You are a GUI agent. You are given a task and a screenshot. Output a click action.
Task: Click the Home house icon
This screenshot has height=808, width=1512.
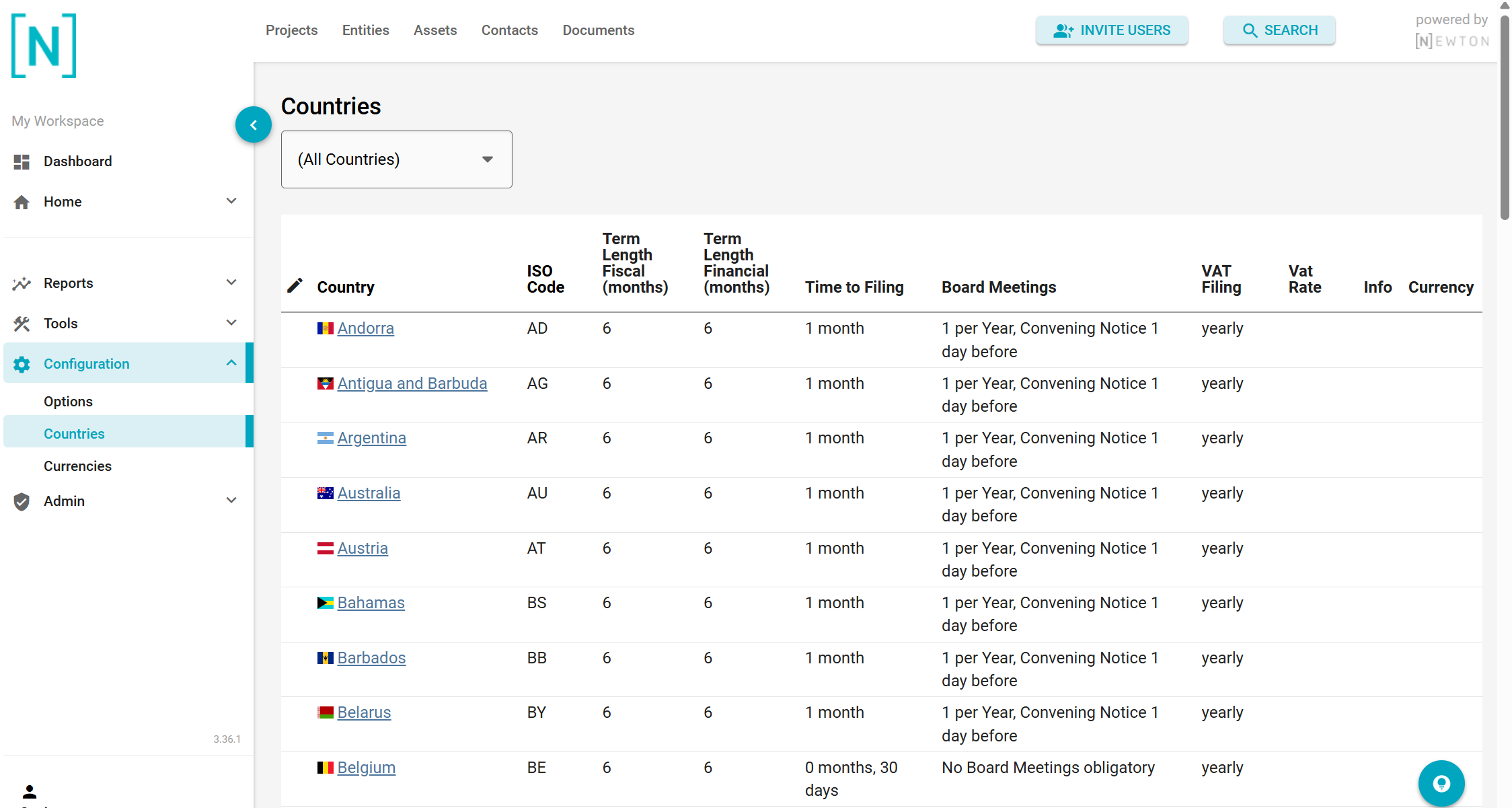coord(22,202)
